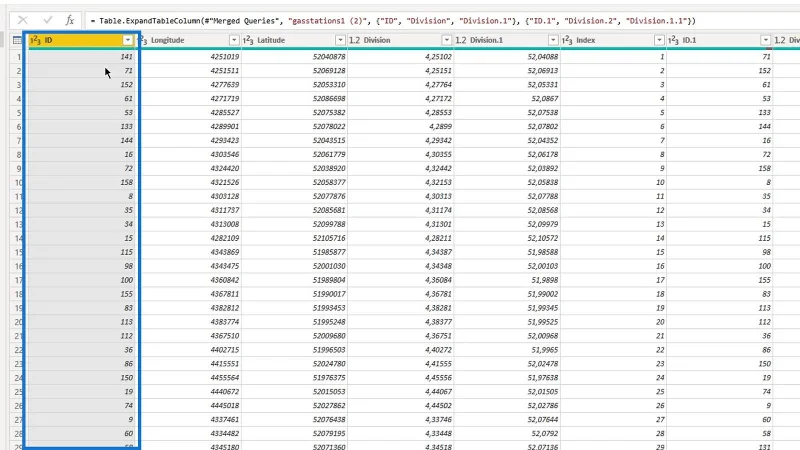Change the data type icon of Division column
The height and width of the screenshot is (450, 800).
coord(355,40)
